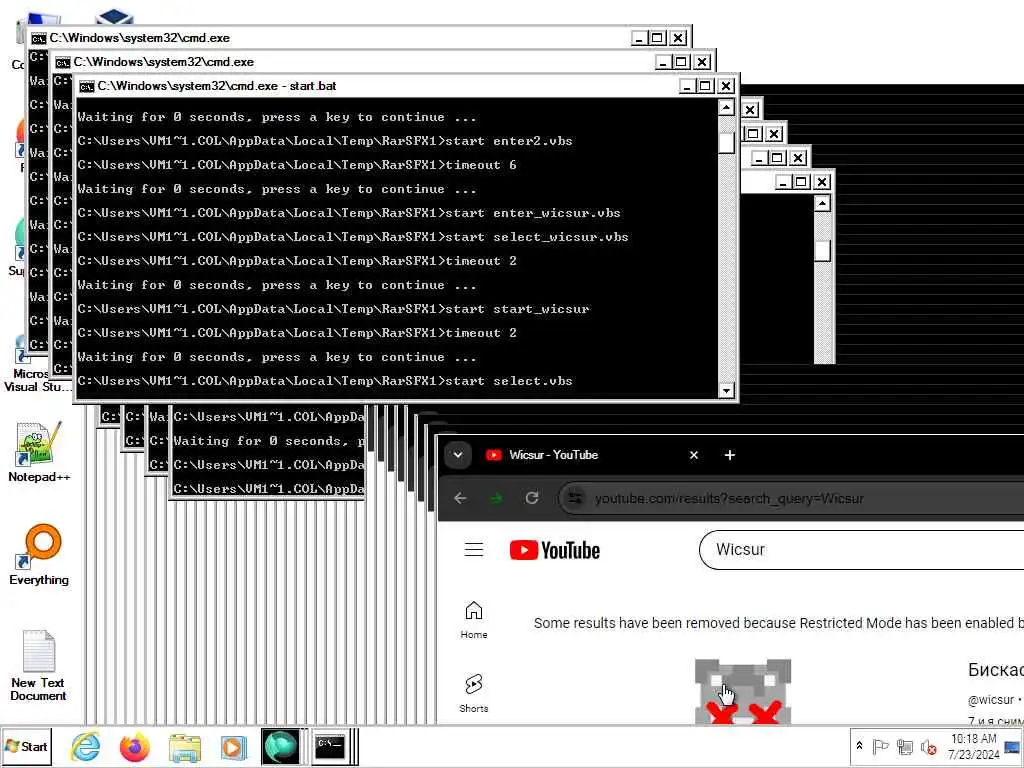Image resolution: width=1024 pixels, height=768 pixels.
Task: Open YouTube Shorts in the sidebar
Action: pyautogui.click(x=473, y=693)
